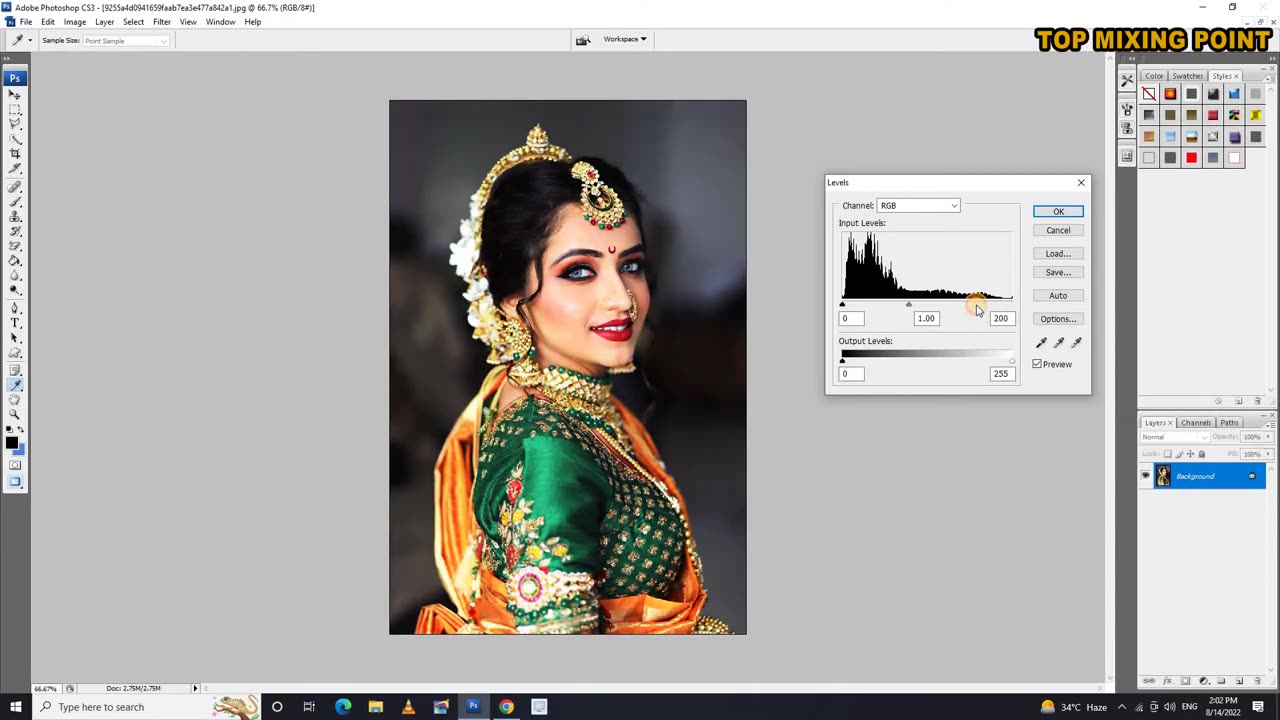Click the Load... button

tap(1058, 253)
